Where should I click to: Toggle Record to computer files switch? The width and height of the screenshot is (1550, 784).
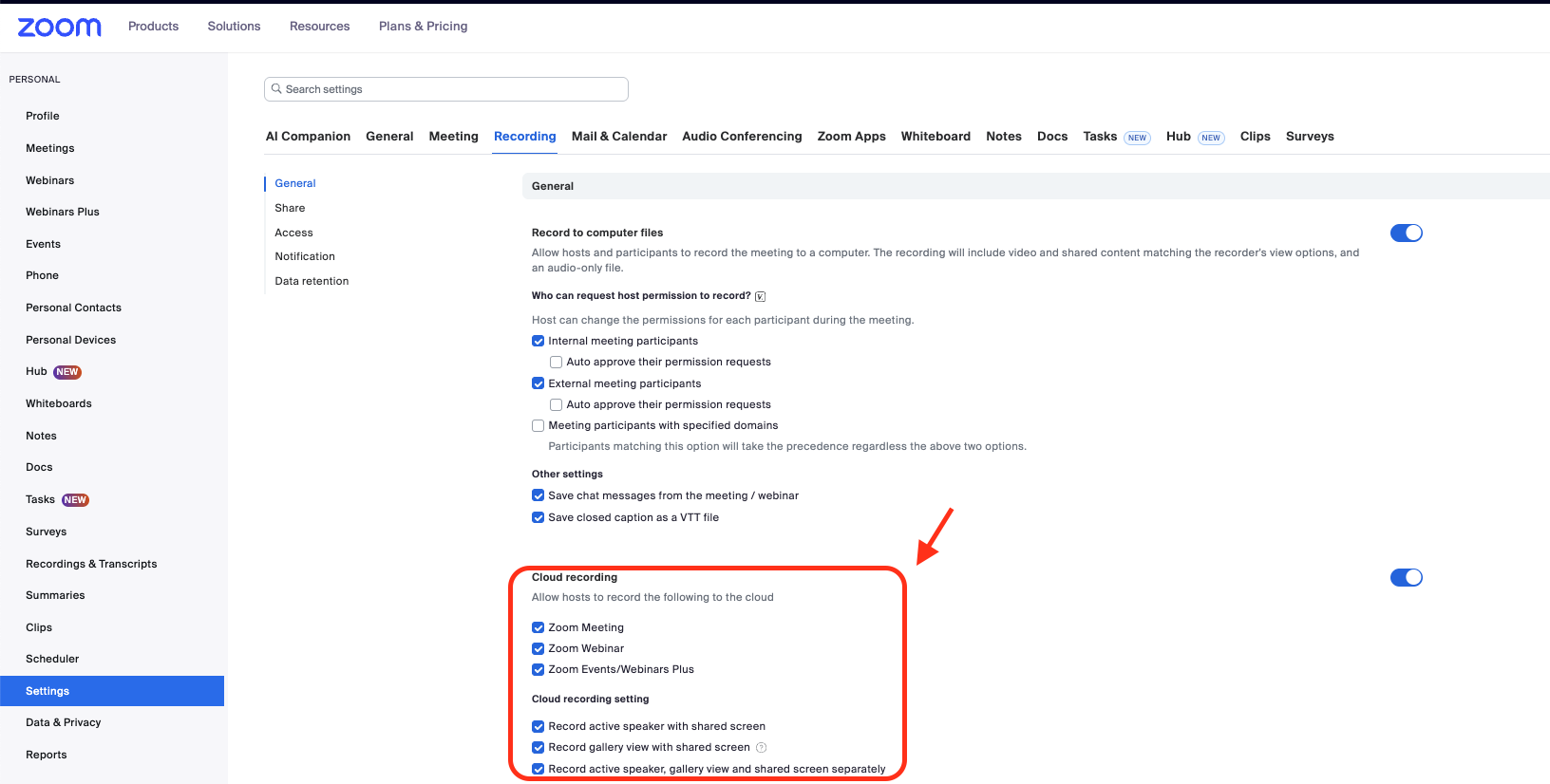coord(1406,233)
